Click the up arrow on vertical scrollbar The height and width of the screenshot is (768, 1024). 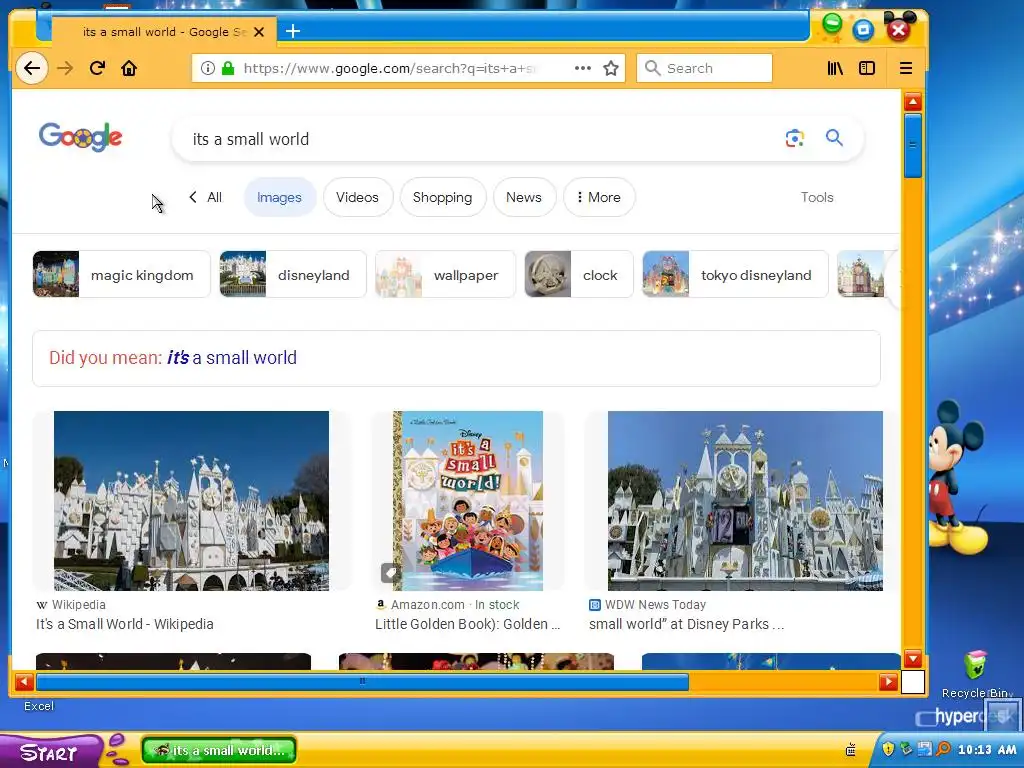(913, 102)
